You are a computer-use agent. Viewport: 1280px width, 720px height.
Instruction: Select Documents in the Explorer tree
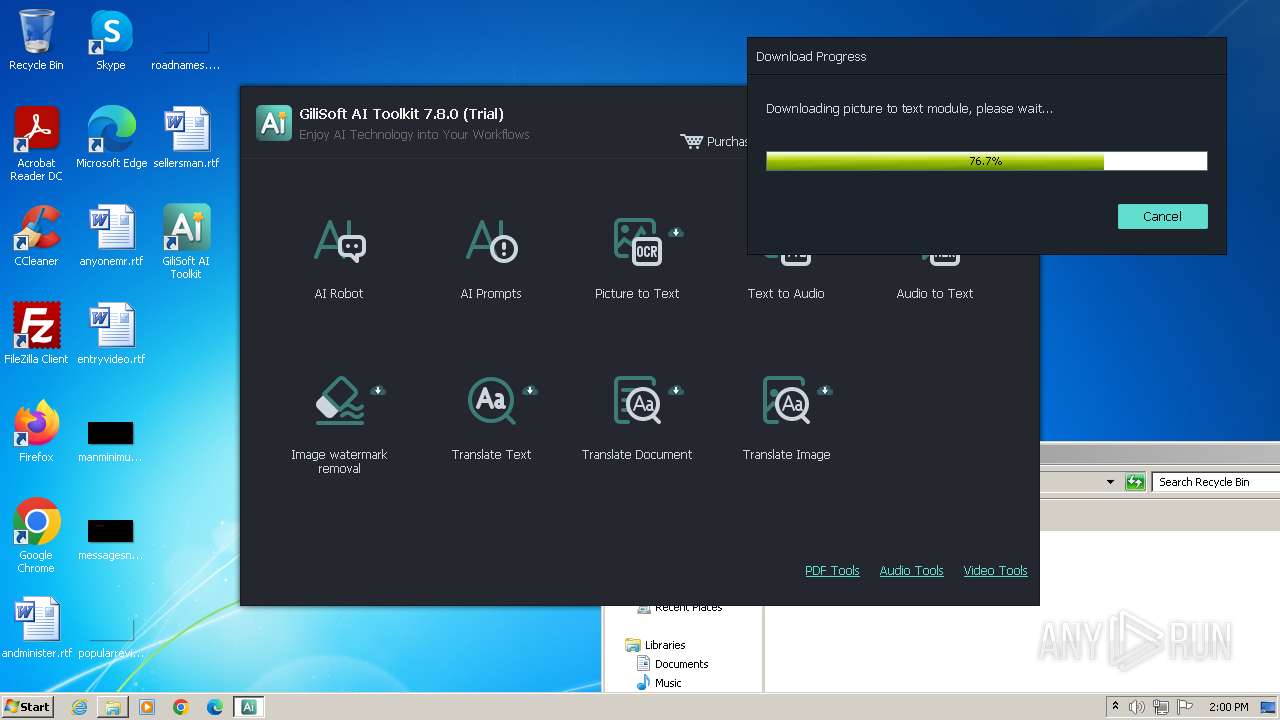(673, 664)
